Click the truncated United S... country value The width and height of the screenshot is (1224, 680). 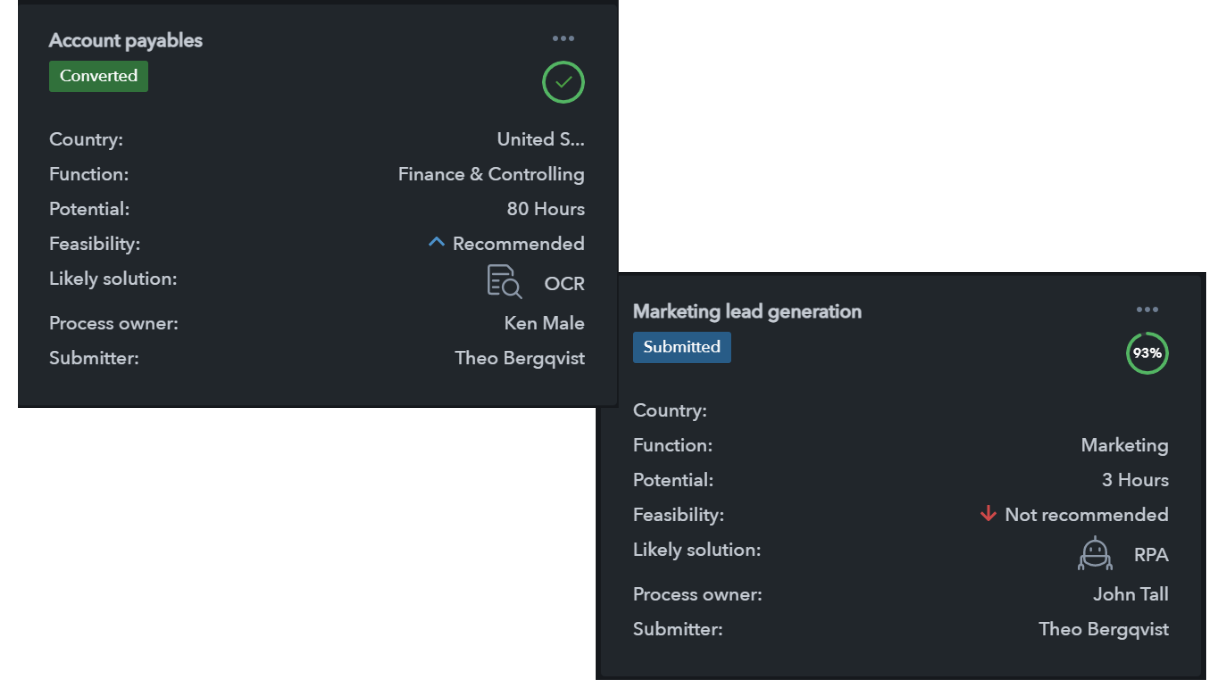point(540,139)
